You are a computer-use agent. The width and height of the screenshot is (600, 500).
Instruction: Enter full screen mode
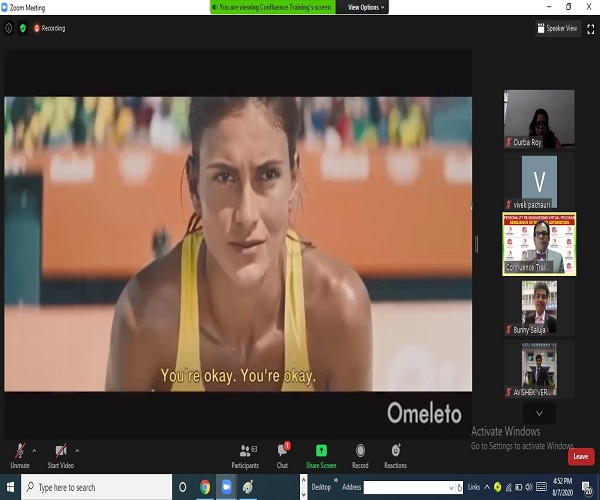590,29
